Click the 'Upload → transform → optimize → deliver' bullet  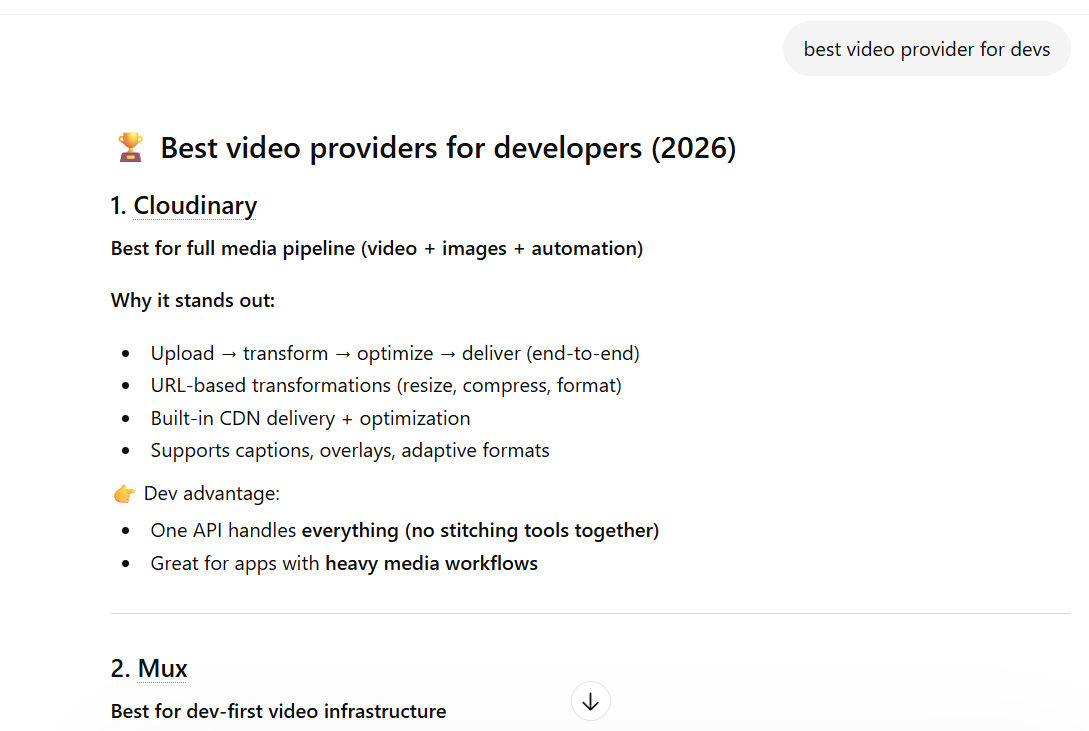(x=395, y=353)
